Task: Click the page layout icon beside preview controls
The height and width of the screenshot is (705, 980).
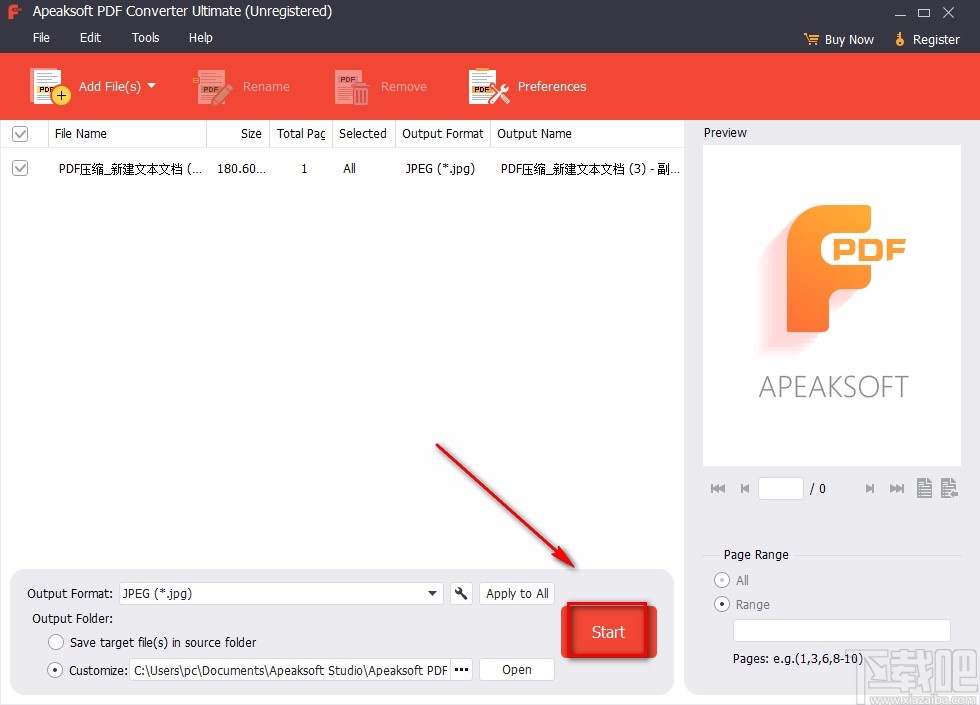Action: tap(923, 488)
